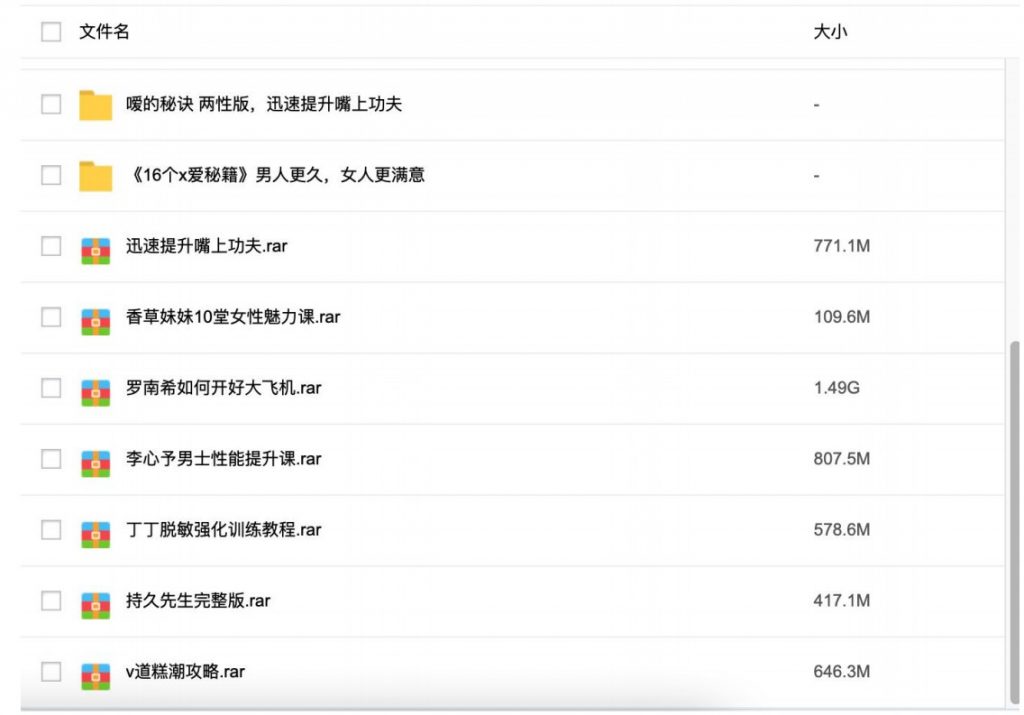Click the rar icon of 香草妹妹10堂女性魅力课.rar

[x=95, y=322]
